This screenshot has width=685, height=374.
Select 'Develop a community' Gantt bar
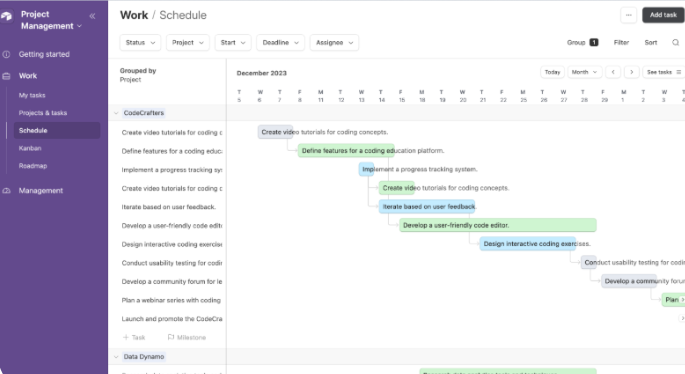point(629,281)
